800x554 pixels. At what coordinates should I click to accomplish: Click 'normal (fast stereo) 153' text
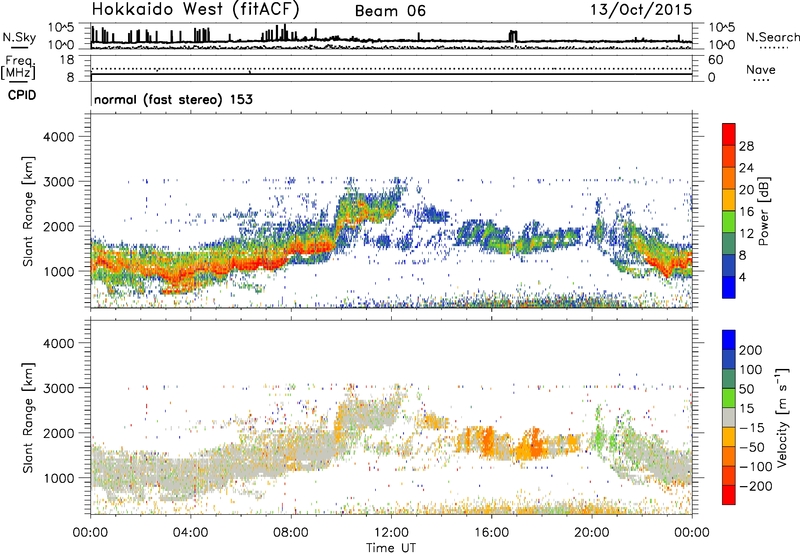point(173,99)
